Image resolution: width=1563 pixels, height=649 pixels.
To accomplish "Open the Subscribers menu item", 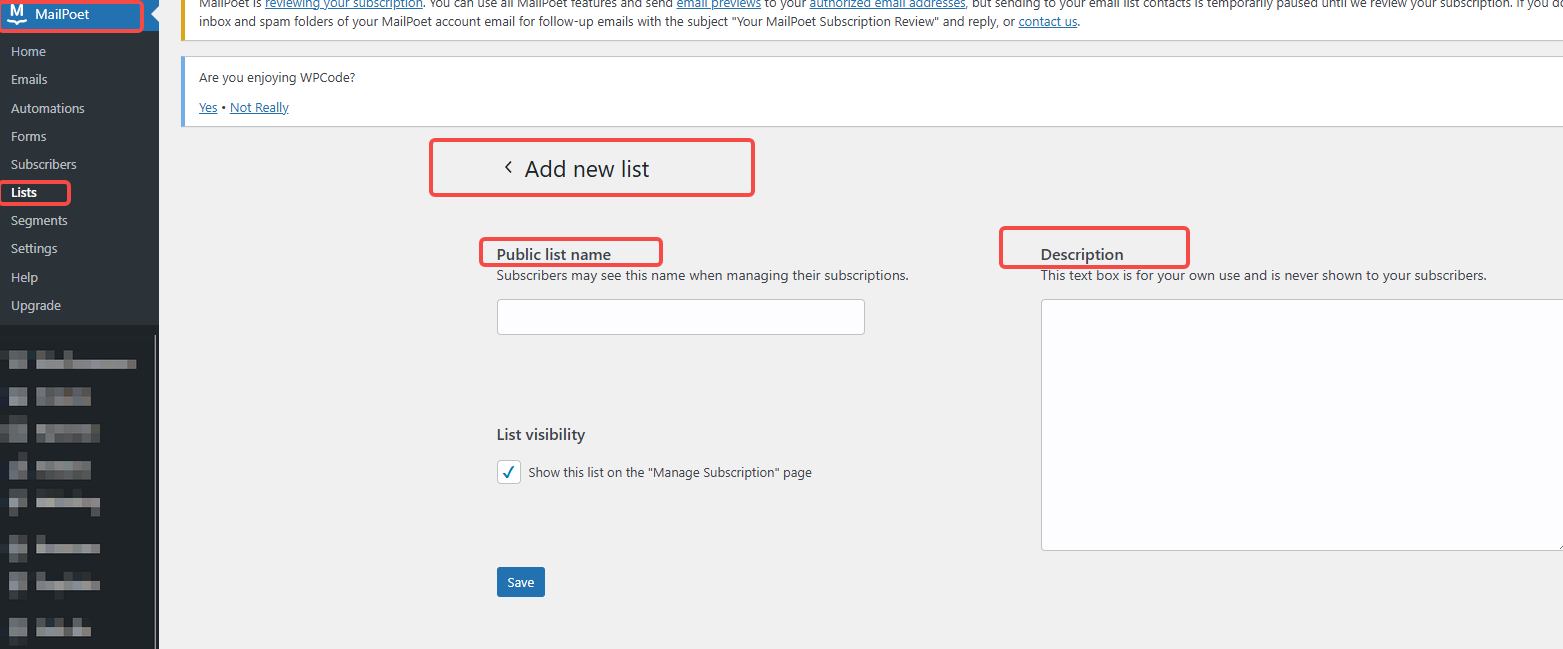I will click(43, 164).
